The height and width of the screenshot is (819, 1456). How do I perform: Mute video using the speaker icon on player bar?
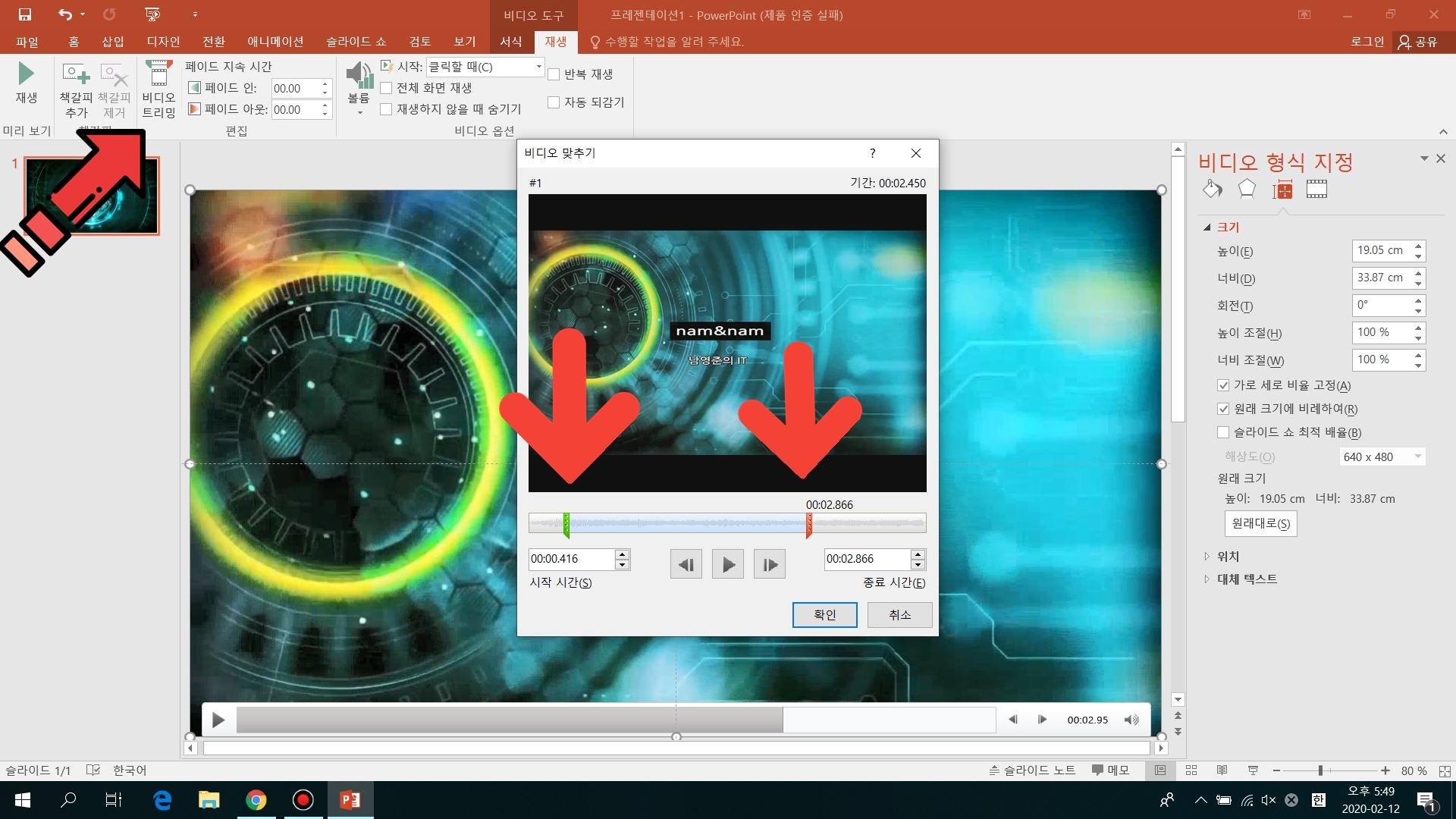click(x=1131, y=720)
